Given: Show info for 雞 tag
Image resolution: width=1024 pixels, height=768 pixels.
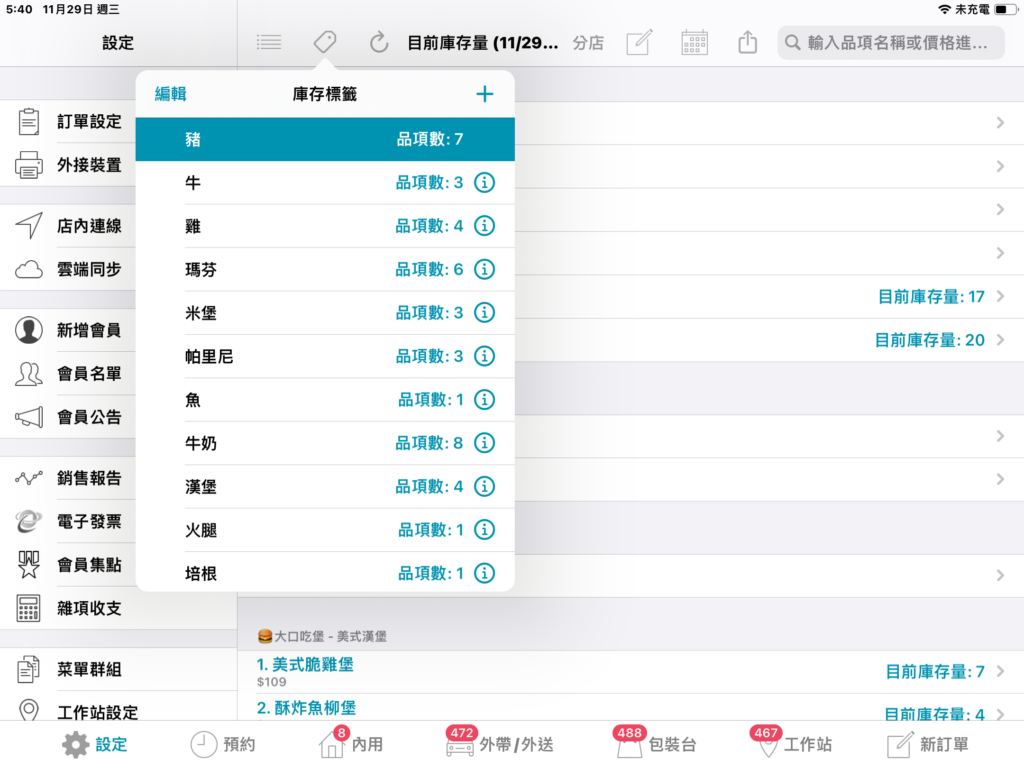Looking at the screenshot, I should [x=484, y=226].
